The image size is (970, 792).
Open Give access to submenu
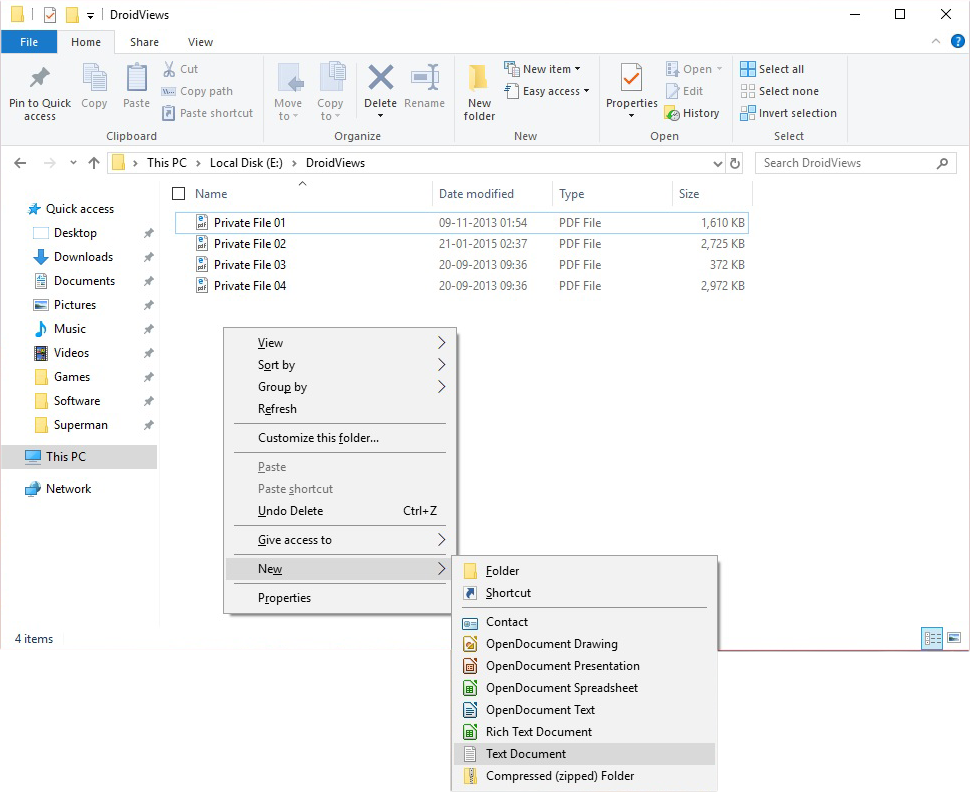[339, 540]
